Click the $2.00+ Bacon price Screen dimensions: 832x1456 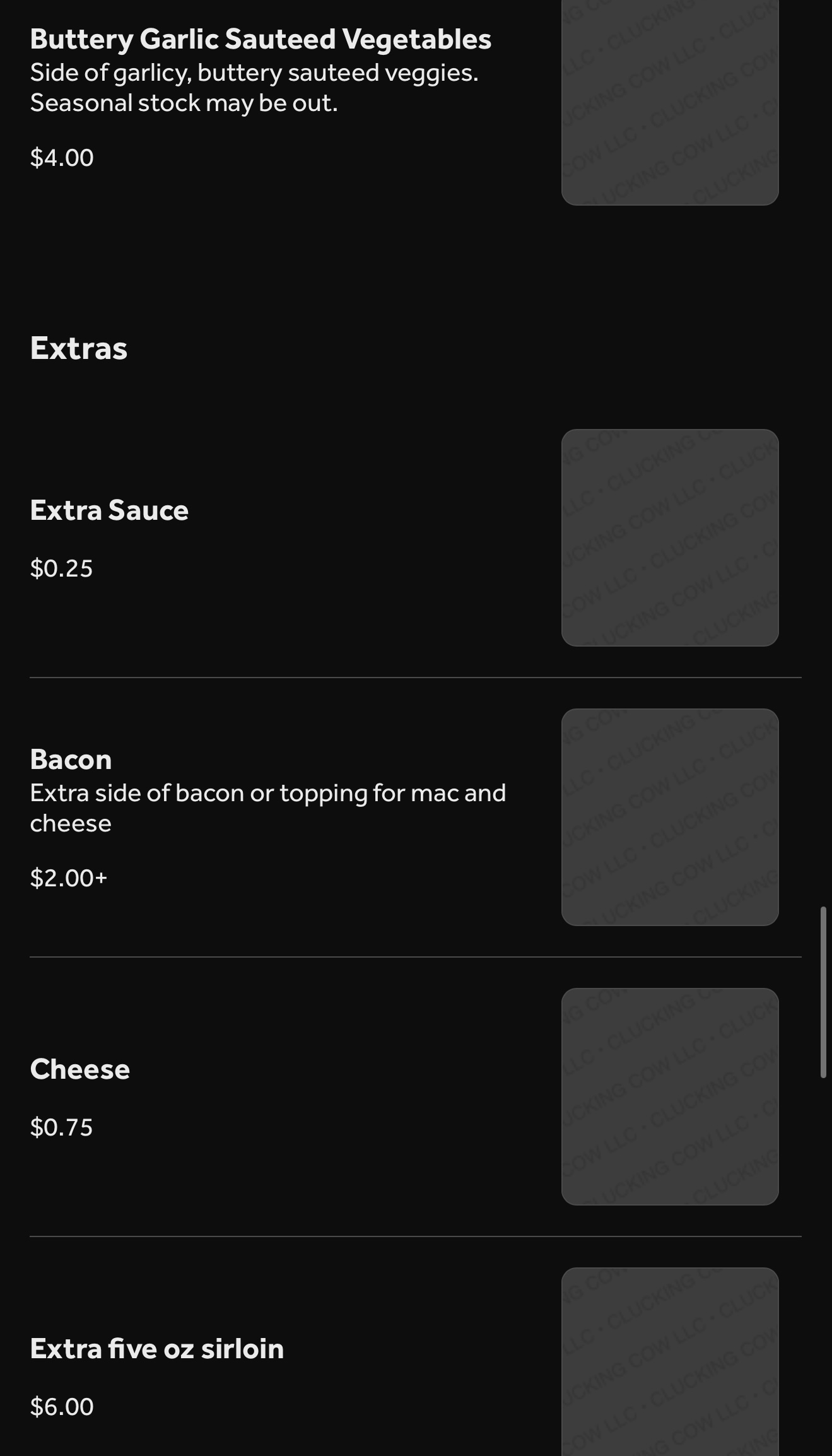(69, 878)
